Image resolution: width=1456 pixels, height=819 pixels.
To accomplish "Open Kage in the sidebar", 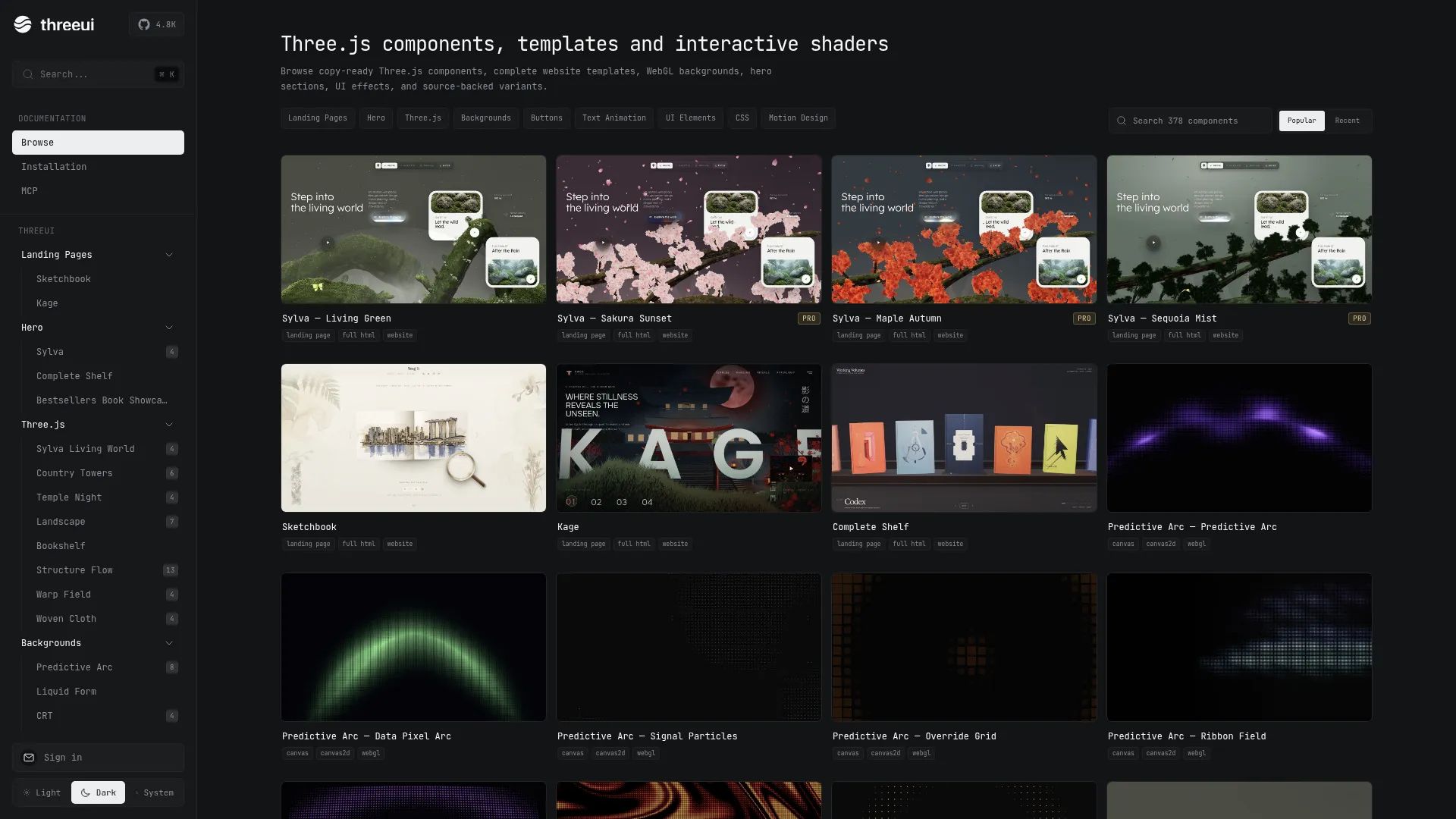I will pos(47,303).
